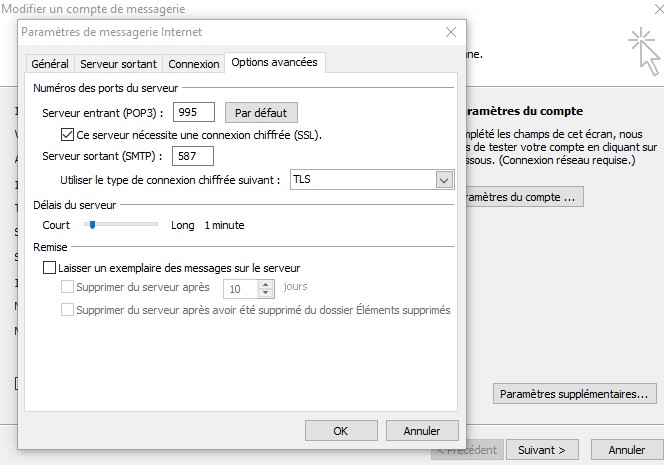Click the Suivant button
Image resolution: width=664 pixels, height=465 pixels.
pos(542,450)
